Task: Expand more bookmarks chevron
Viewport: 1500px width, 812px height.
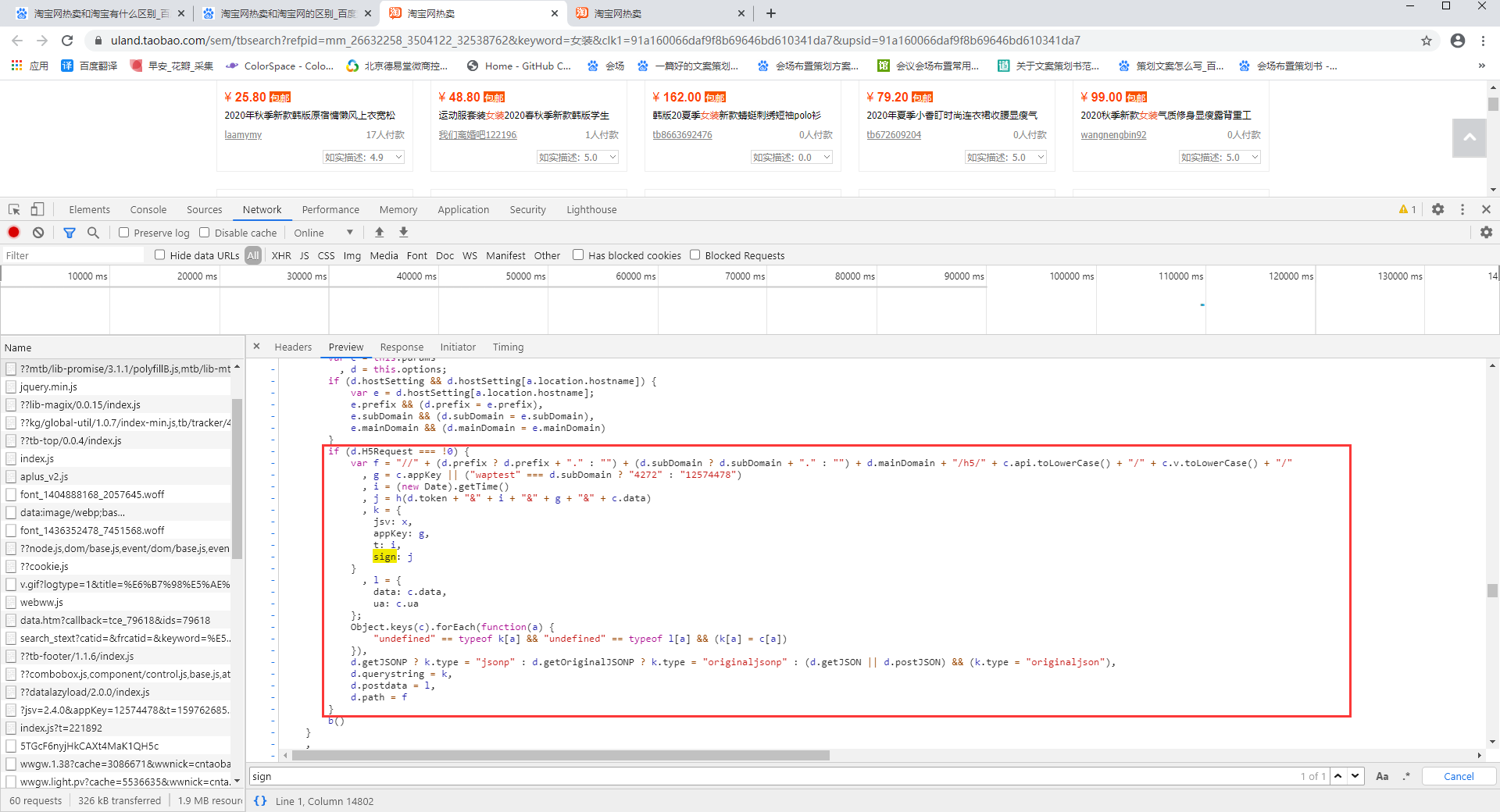Action: click(x=1482, y=66)
